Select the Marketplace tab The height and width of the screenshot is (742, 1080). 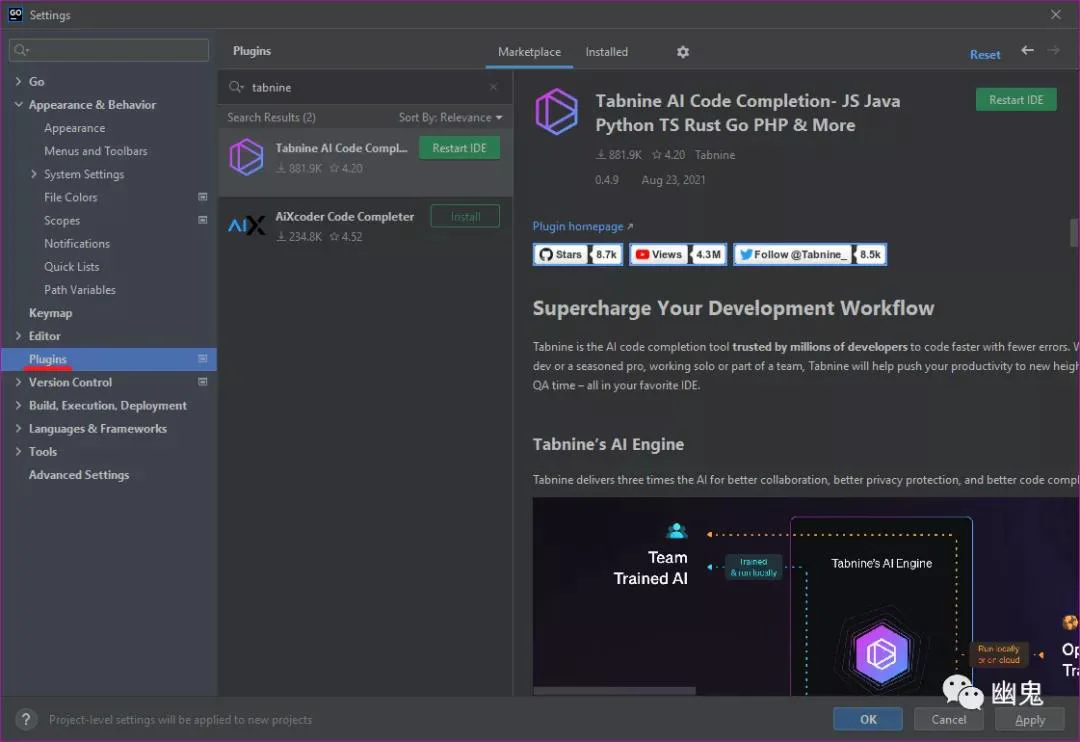[x=529, y=52]
